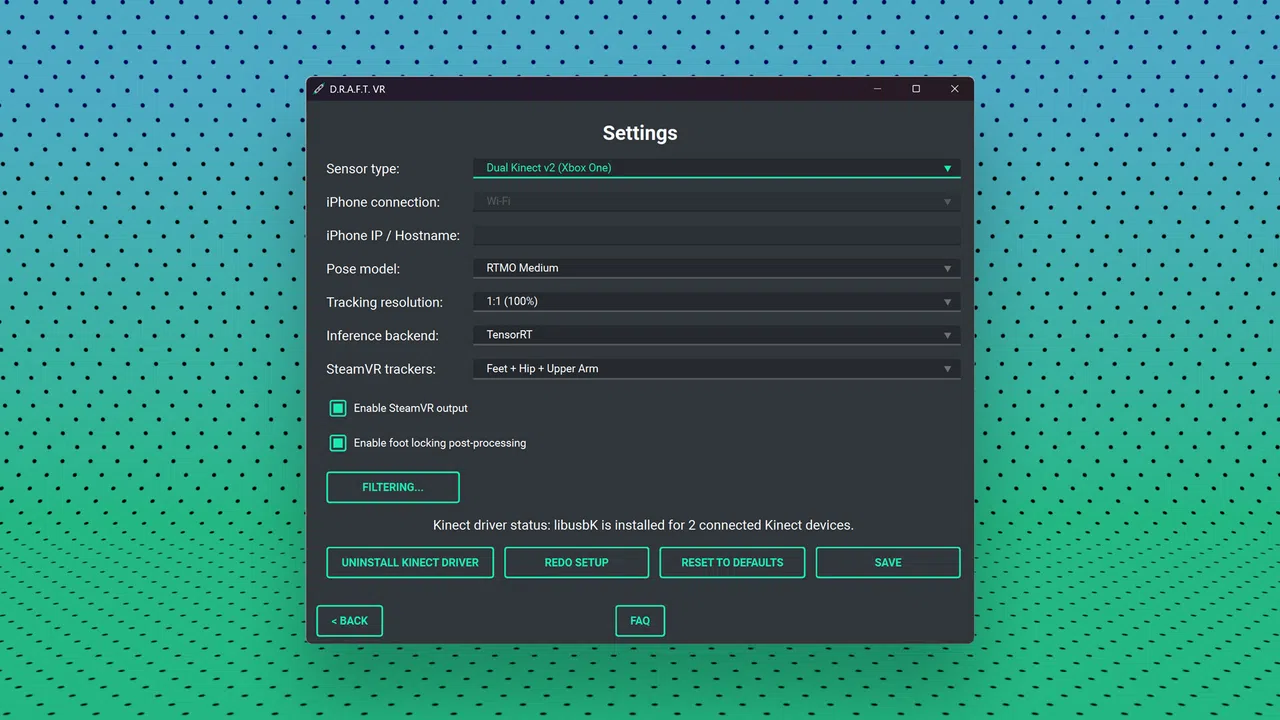Click Reset to Defaults button
This screenshot has height=720, width=1280.
click(732, 562)
